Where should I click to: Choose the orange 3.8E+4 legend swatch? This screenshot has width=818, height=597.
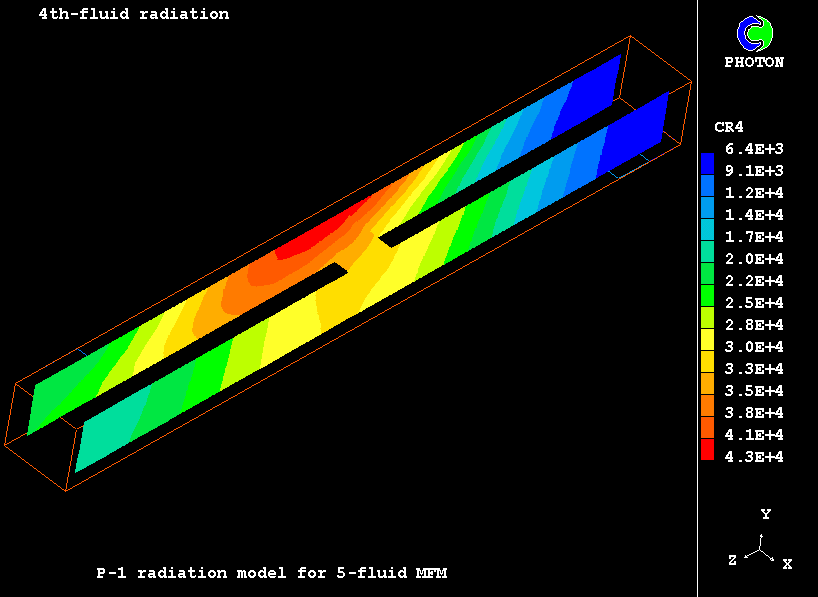coord(708,410)
